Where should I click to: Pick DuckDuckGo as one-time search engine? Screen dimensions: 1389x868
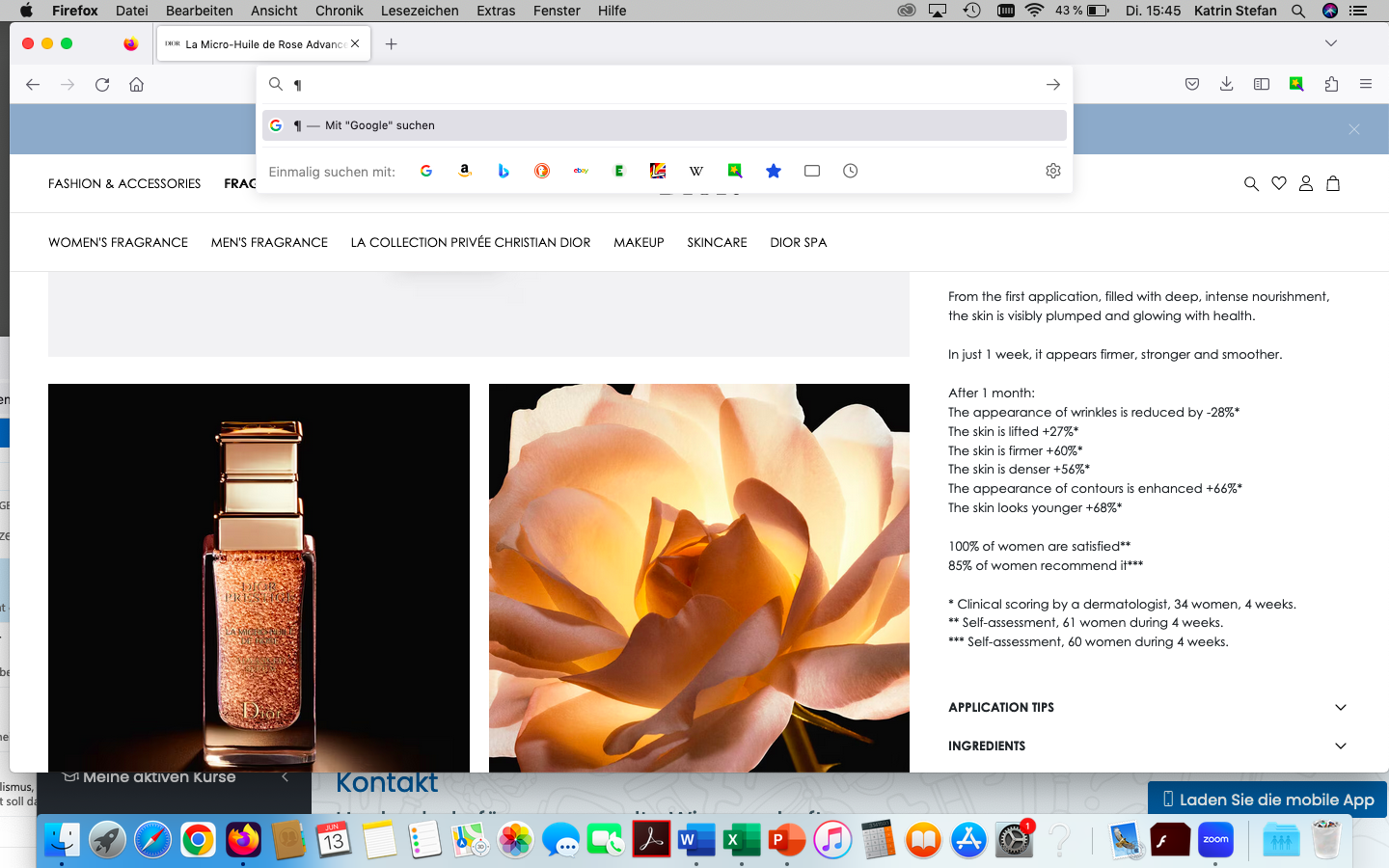point(542,171)
